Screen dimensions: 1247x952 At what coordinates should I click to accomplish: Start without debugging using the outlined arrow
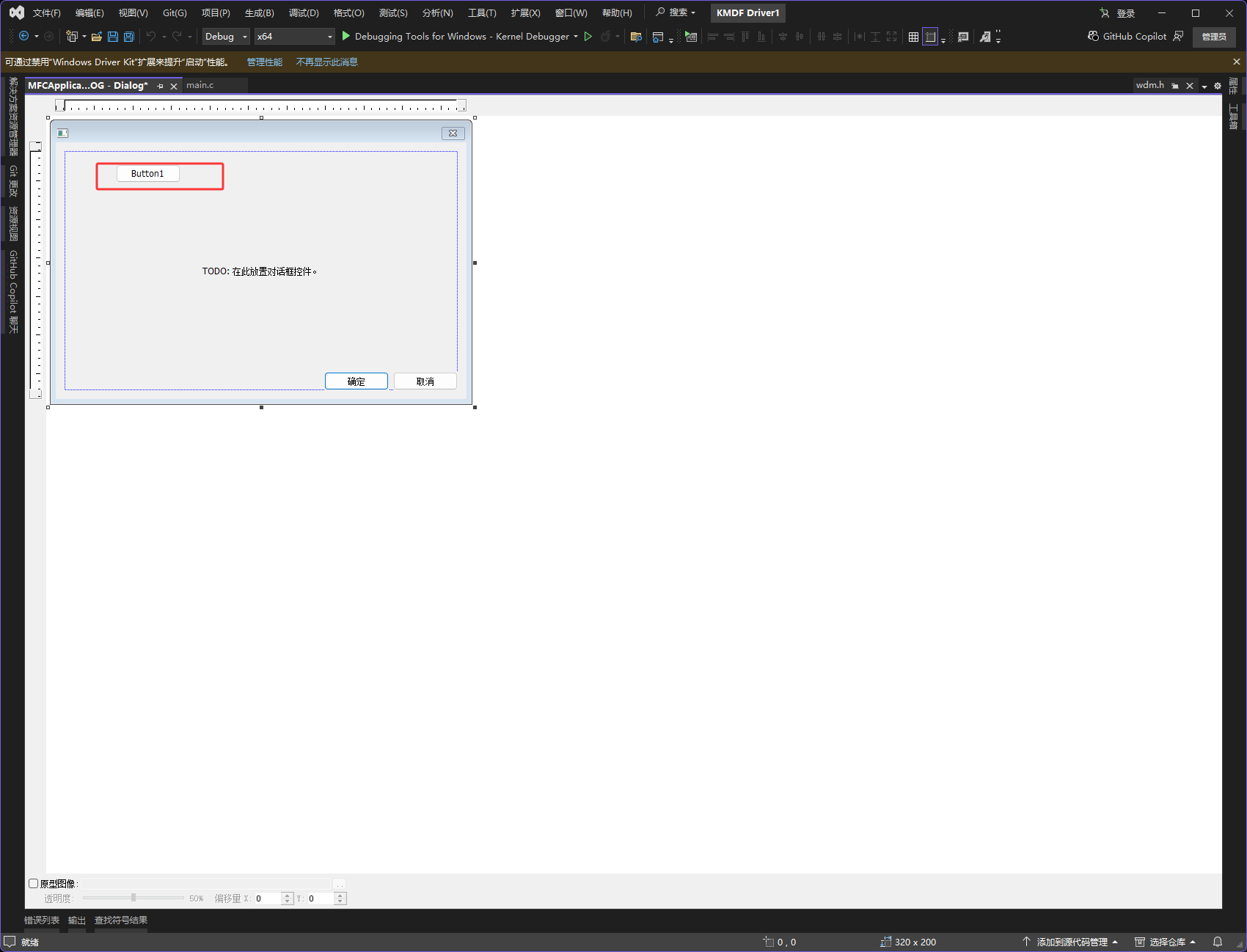point(588,36)
